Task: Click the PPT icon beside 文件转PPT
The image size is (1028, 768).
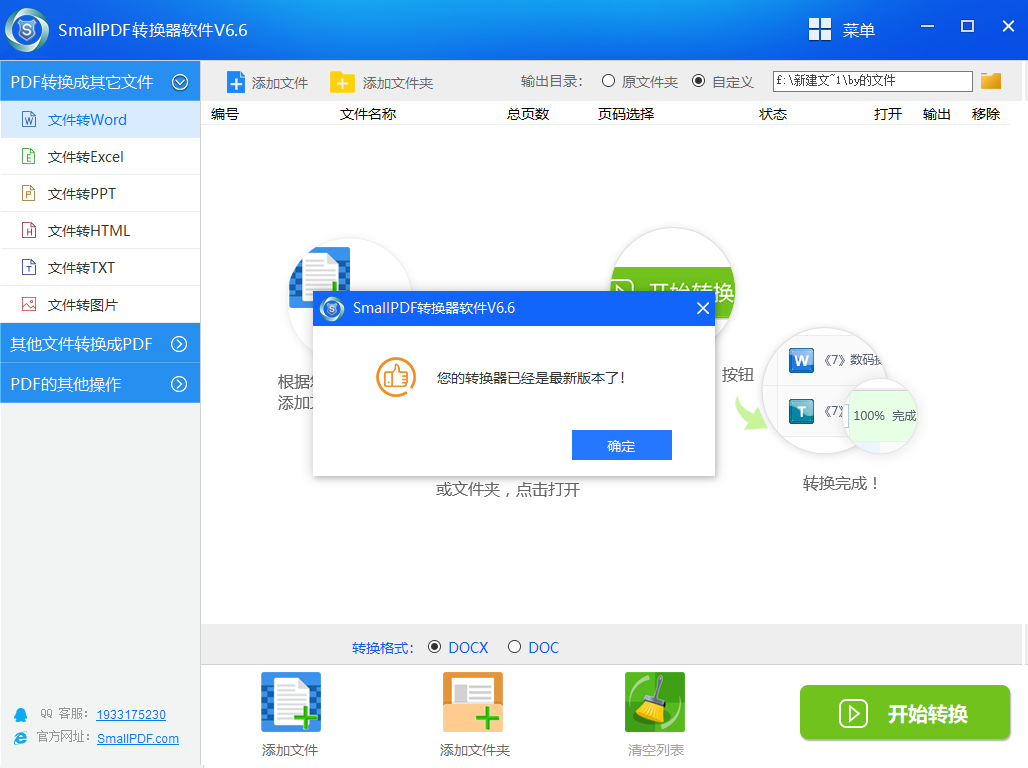Action: coord(29,193)
